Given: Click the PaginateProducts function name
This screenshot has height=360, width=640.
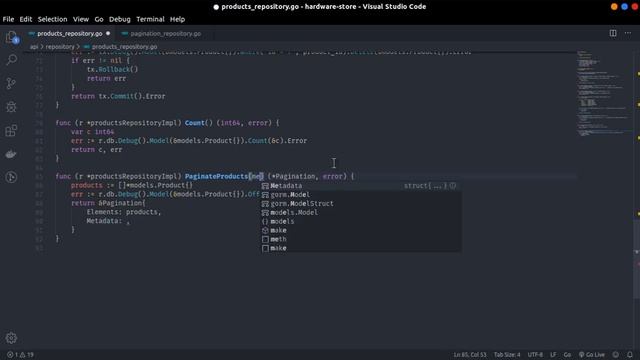Looking at the screenshot, I should tap(216, 176).
